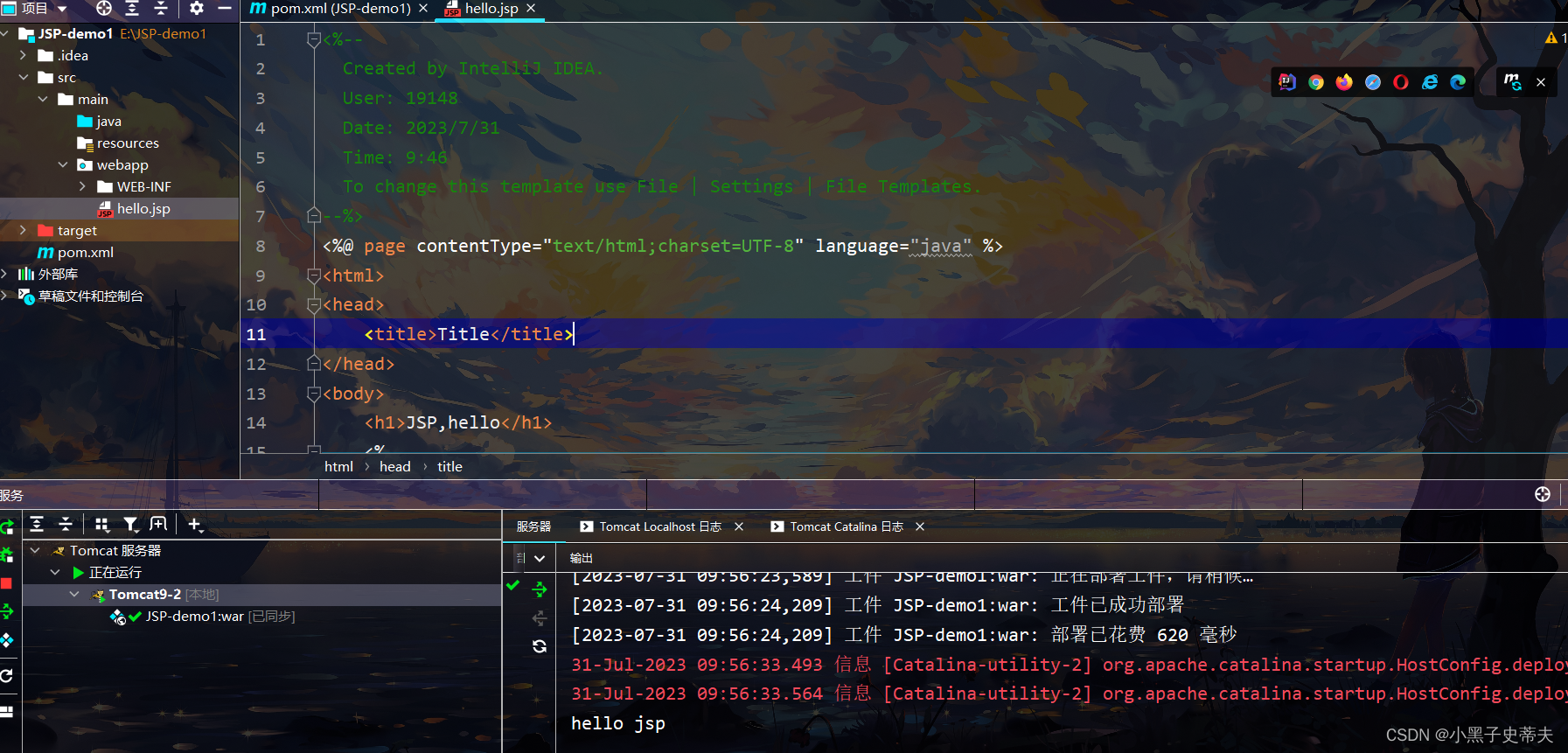Expand the .idea folder
1568x753 pixels.
coord(24,55)
